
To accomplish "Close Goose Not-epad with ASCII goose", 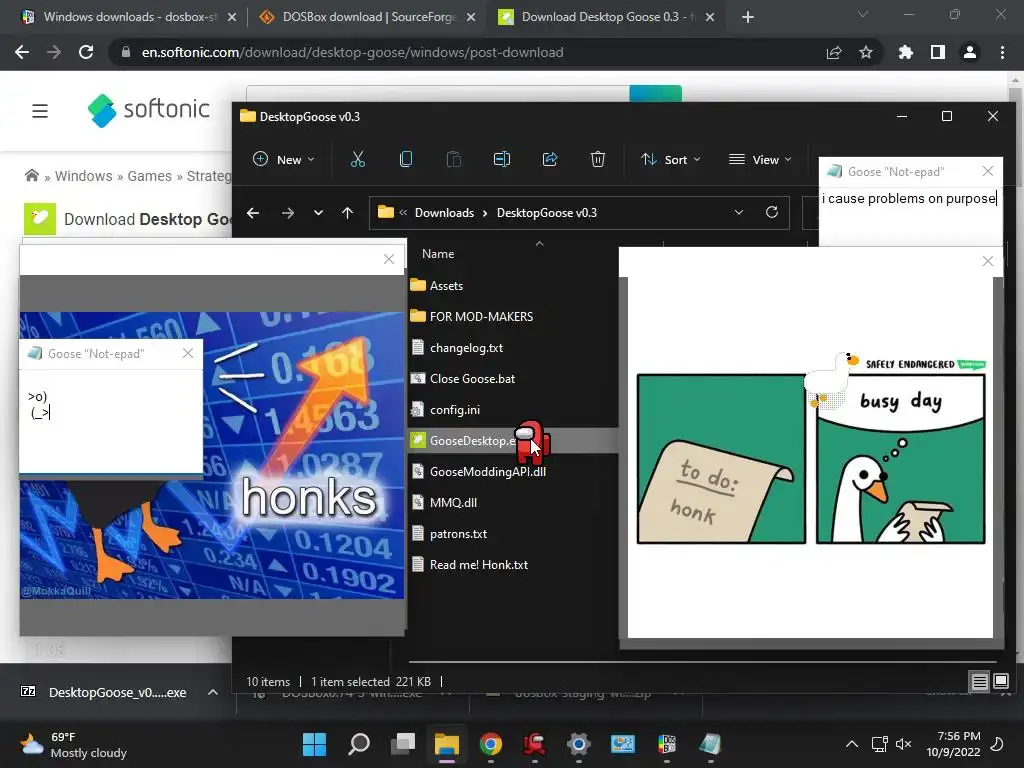I will pyautogui.click(x=188, y=353).
